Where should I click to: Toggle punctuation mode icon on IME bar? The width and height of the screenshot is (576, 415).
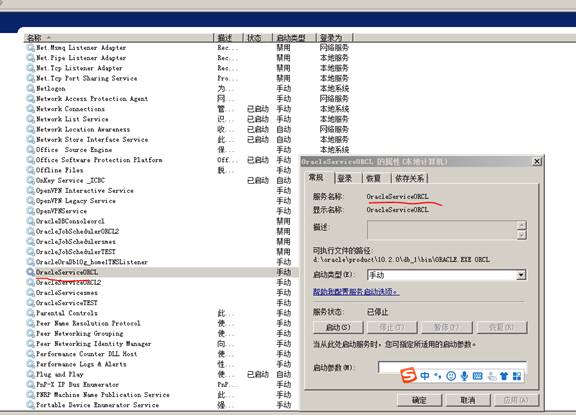point(437,376)
